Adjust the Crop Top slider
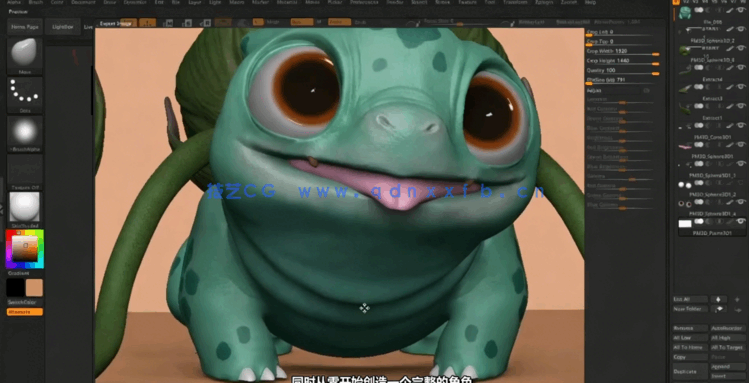Screen dimensions: 749x383 [x=623, y=42]
